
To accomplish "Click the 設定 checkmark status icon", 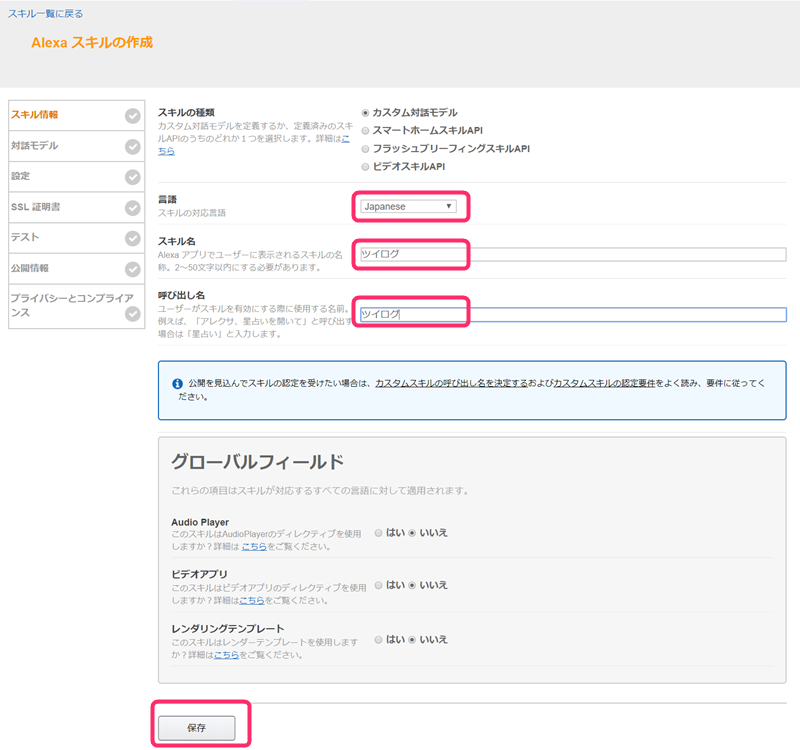I will point(133,177).
